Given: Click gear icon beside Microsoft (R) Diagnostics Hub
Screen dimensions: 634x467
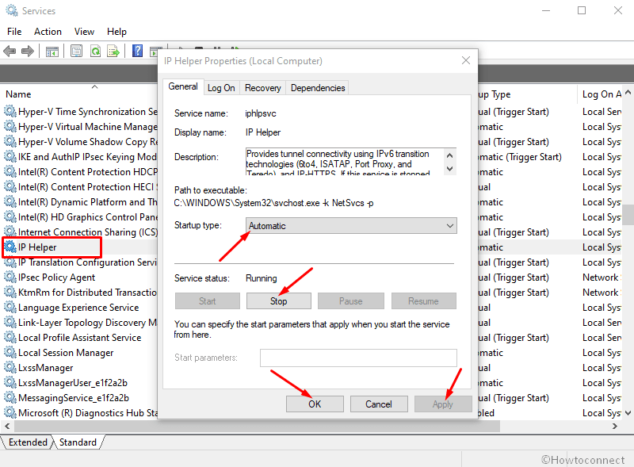Looking at the screenshot, I should pos(10,412).
